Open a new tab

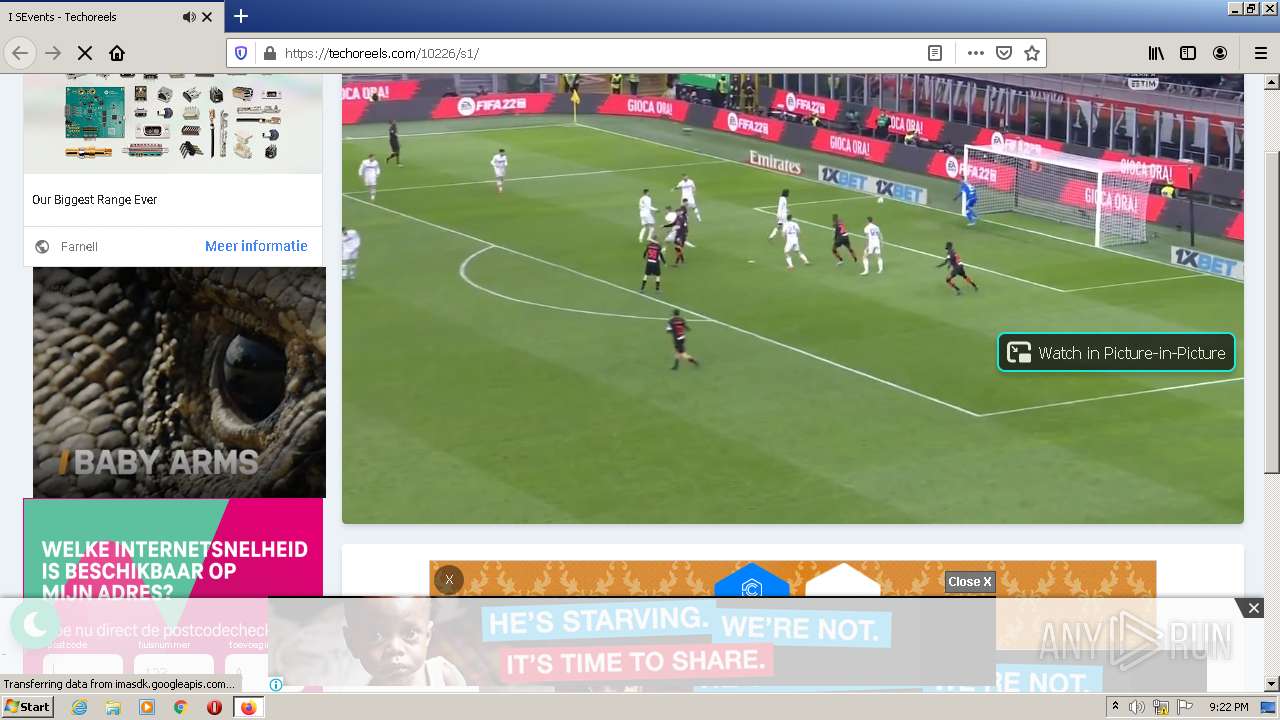[x=241, y=16]
